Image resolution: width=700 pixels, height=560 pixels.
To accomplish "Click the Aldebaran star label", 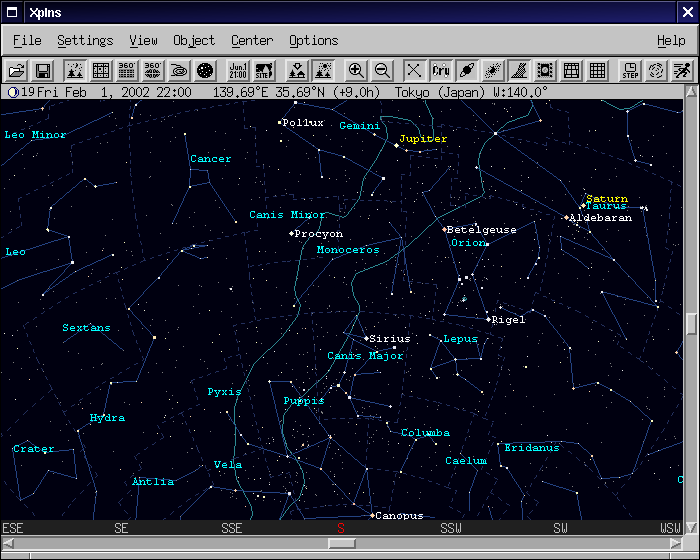I will (601, 218).
